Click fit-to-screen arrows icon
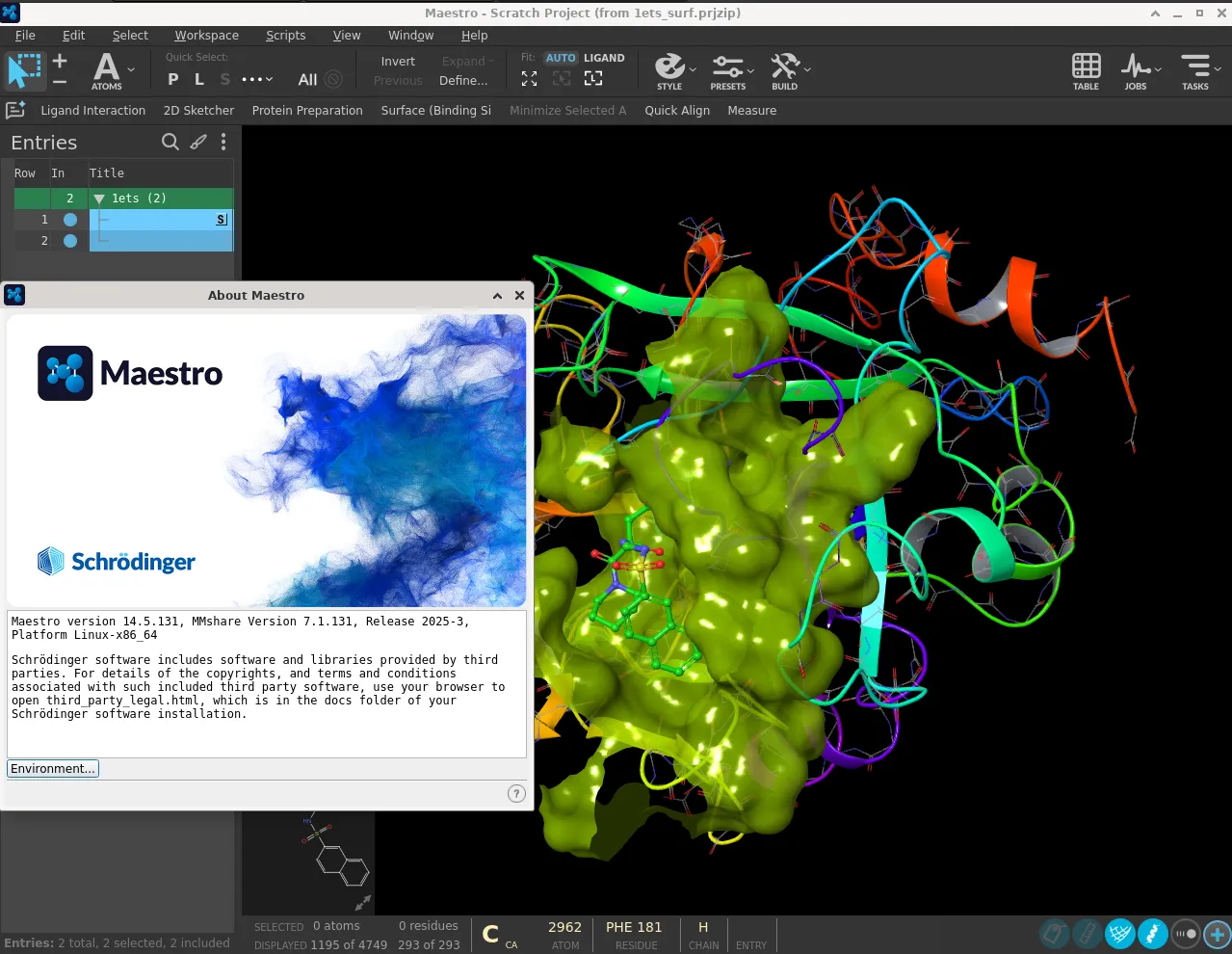Screen dimensions: 1232x954 530,79
